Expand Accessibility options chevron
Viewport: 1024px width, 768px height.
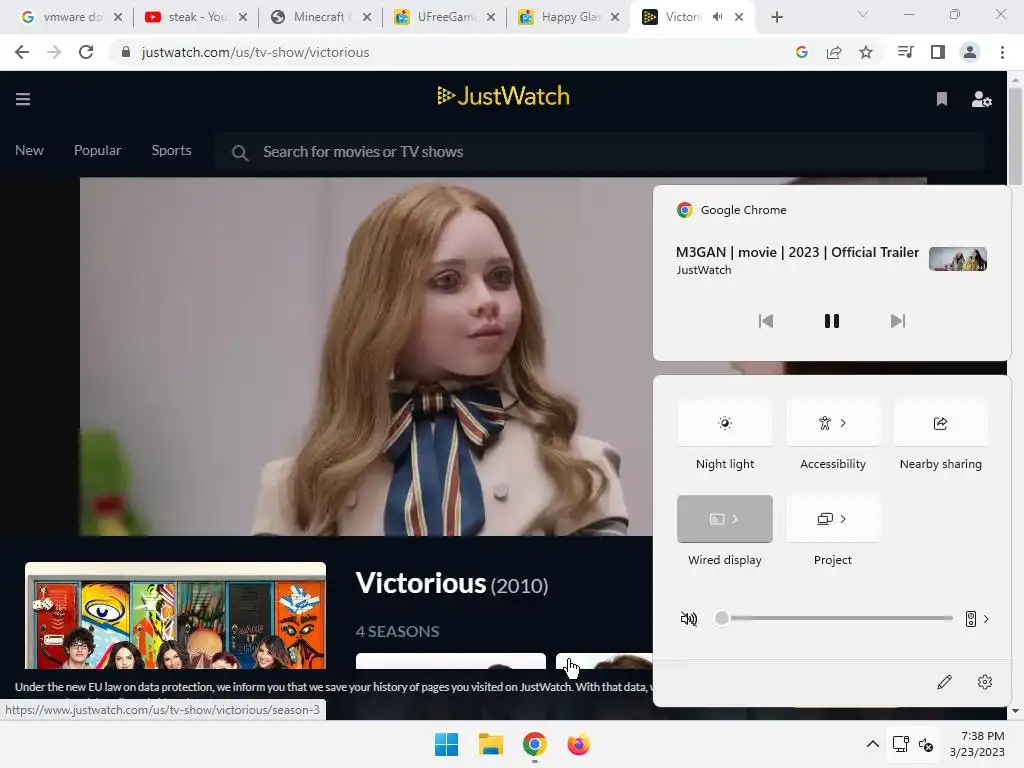843,423
